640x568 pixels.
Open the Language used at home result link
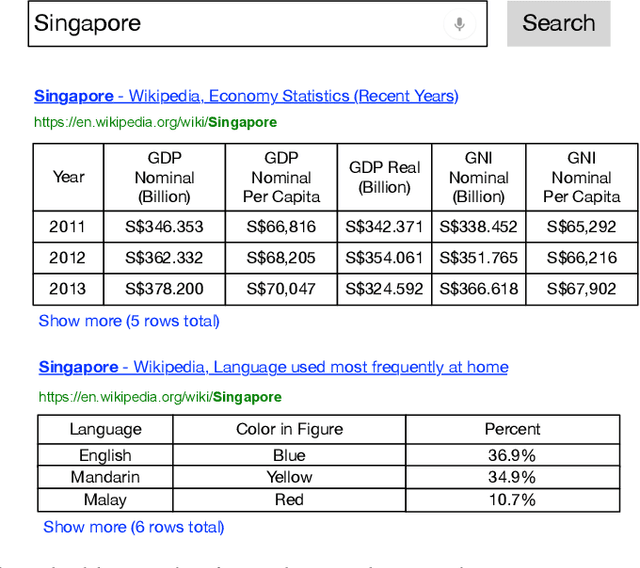[x=273, y=367]
